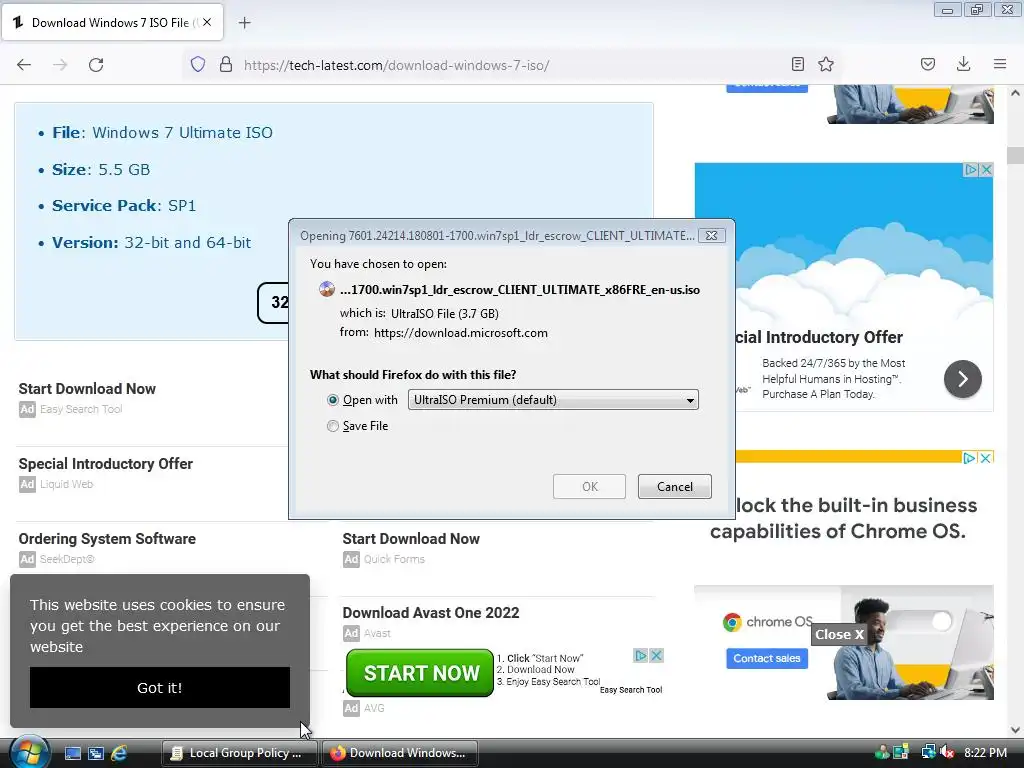Click the Windows 7 Ultimate ISO file text
The height and width of the screenshot is (768, 1024).
(182, 133)
